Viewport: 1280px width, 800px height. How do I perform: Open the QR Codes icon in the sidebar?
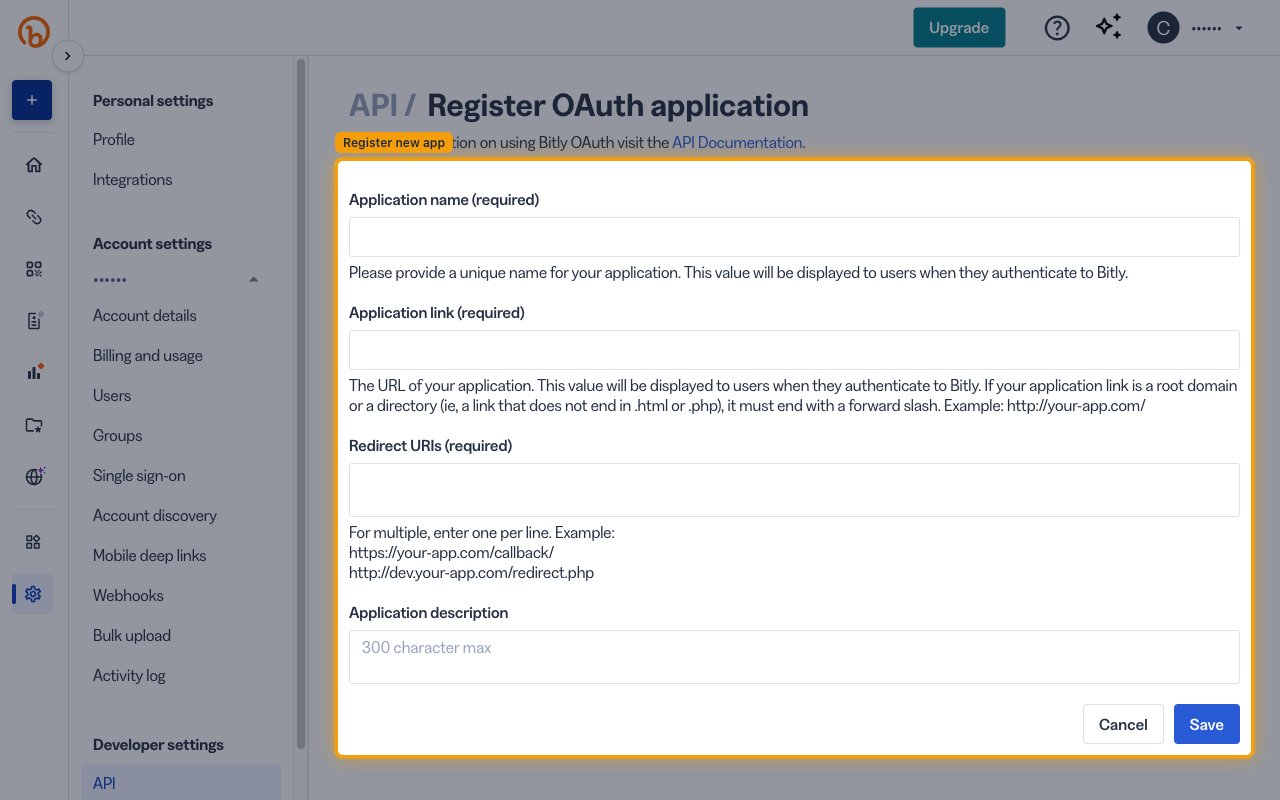[x=34, y=269]
